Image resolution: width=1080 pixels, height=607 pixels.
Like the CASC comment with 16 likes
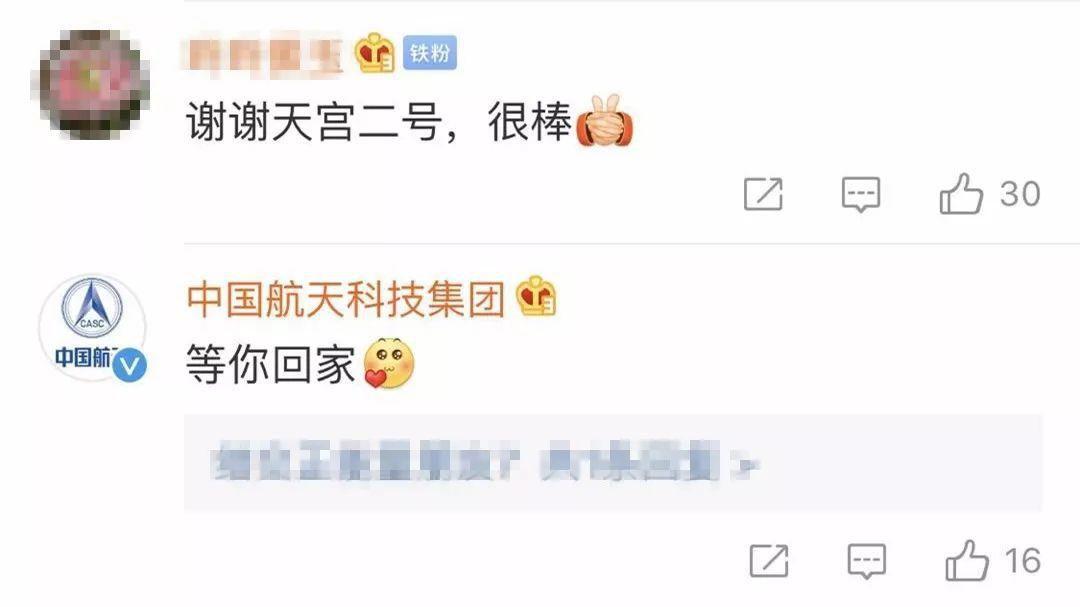coord(966,561)
